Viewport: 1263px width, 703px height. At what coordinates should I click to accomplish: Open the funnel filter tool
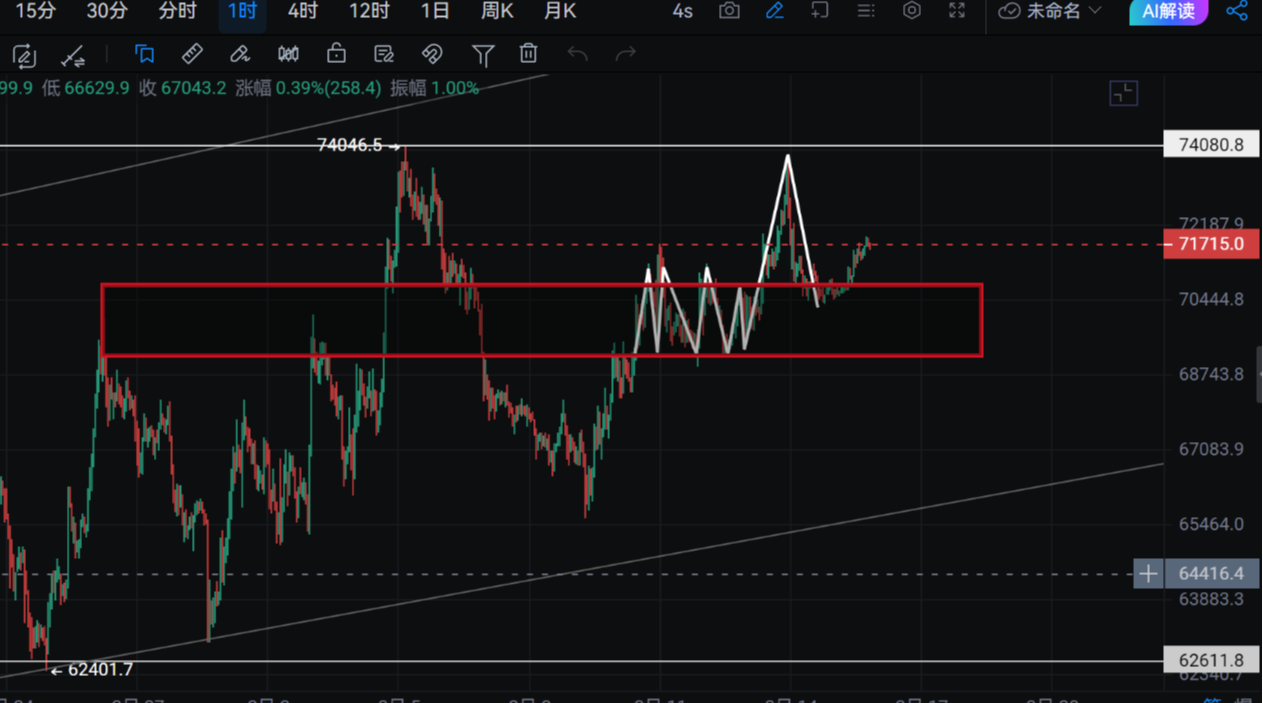tap(482, 54)
